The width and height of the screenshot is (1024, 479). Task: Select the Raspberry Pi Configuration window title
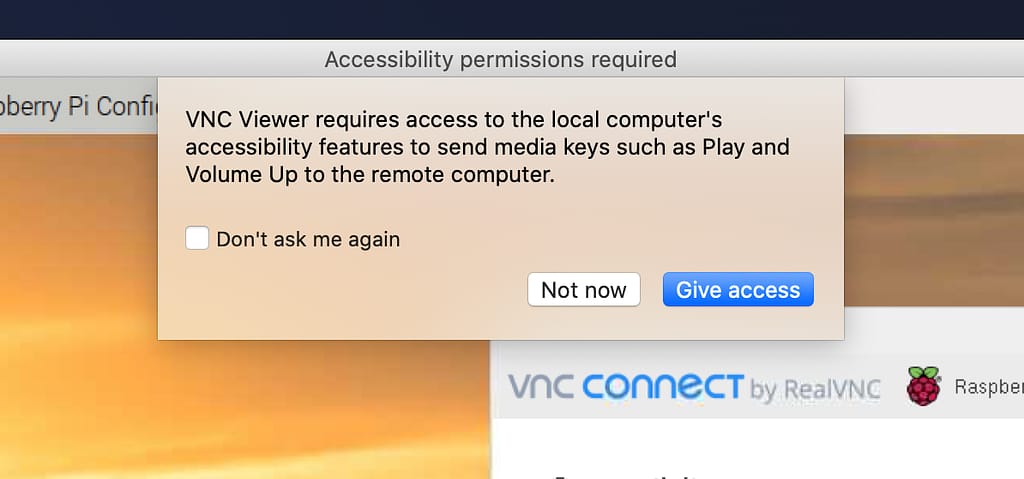pyautogui.click(x=75, y=106)
